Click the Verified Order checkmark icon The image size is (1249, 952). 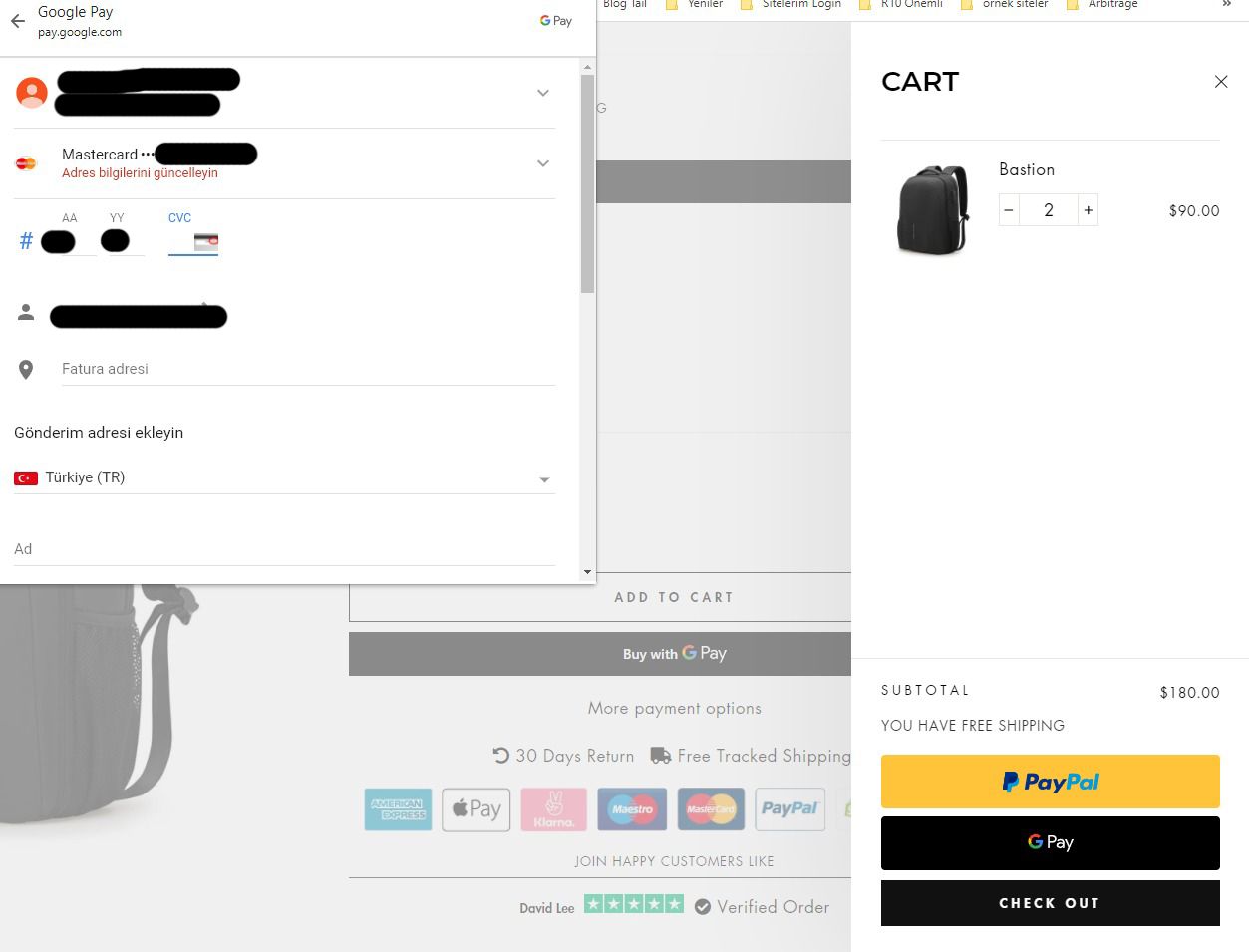click(x=703, y=907)
